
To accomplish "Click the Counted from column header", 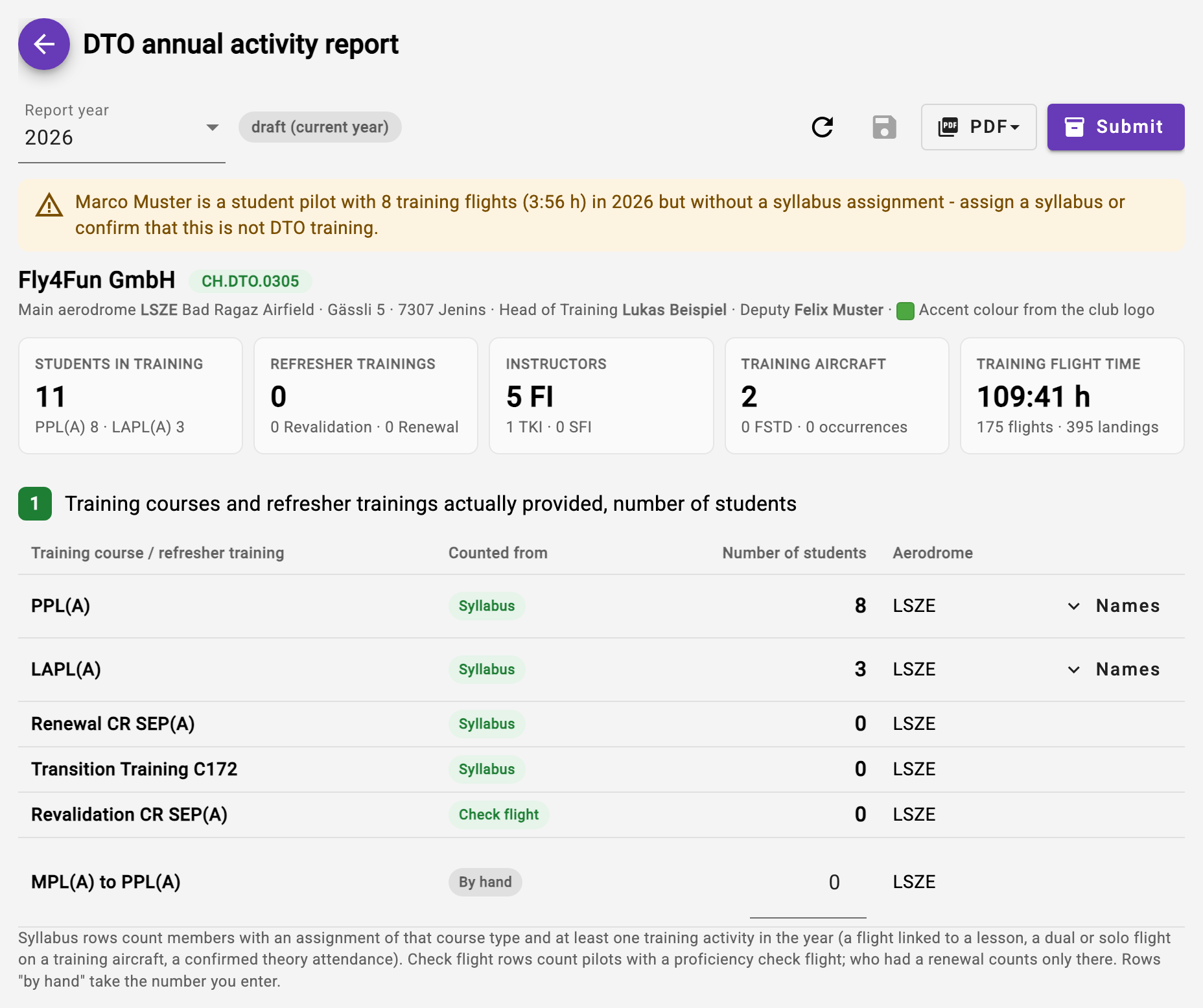I will tap(498, 553).
